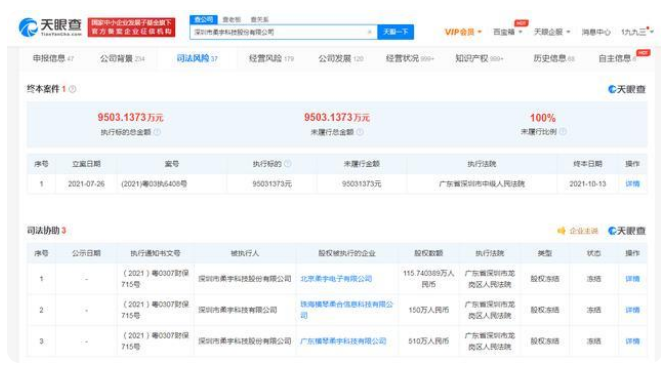
Task: Switch to the 公司发展 tab
Action: click(x=341, y=59)
